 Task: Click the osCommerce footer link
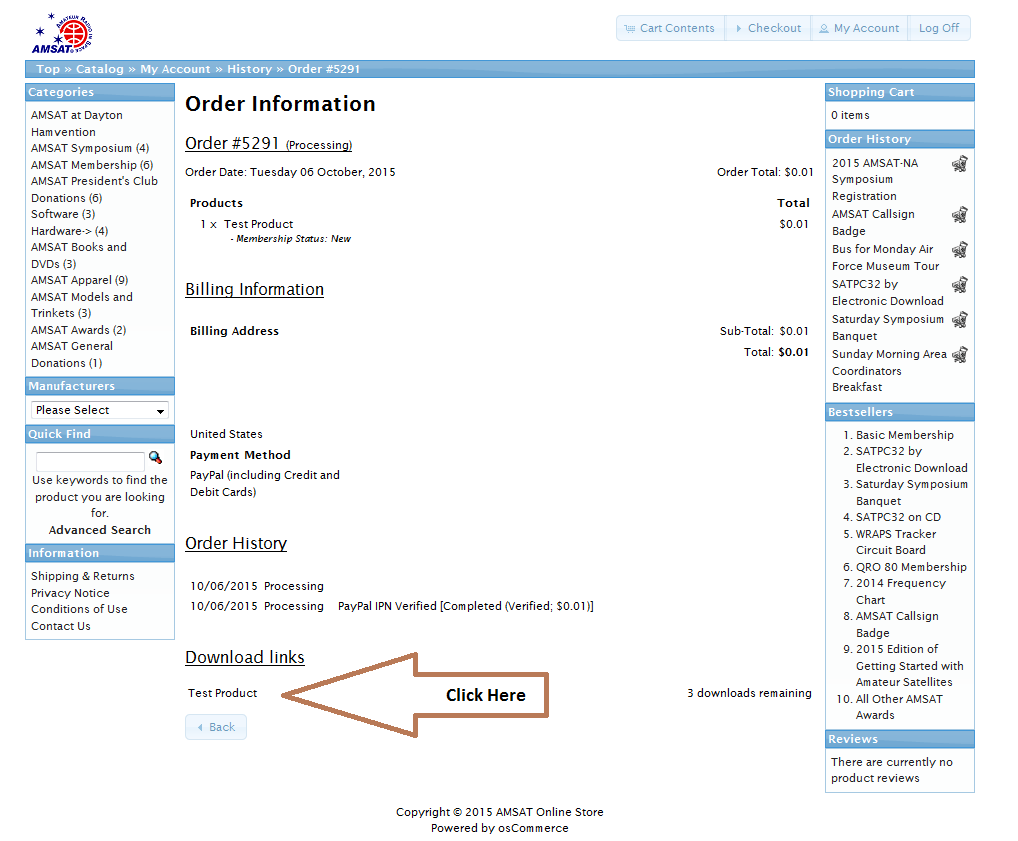coord(533,828)
